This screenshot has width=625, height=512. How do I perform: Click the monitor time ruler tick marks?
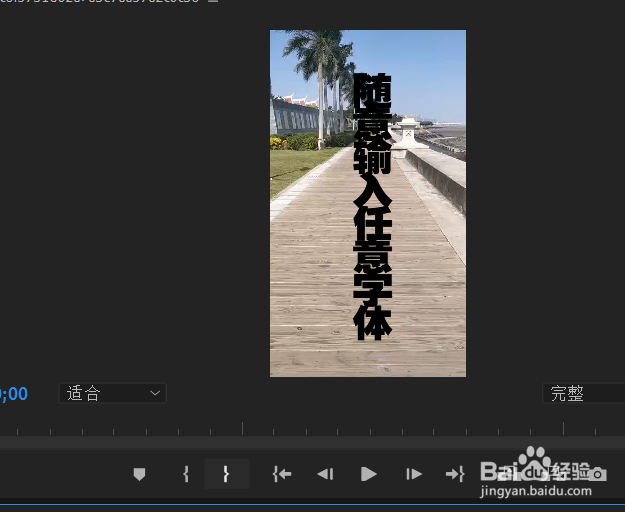coord(312,429)
